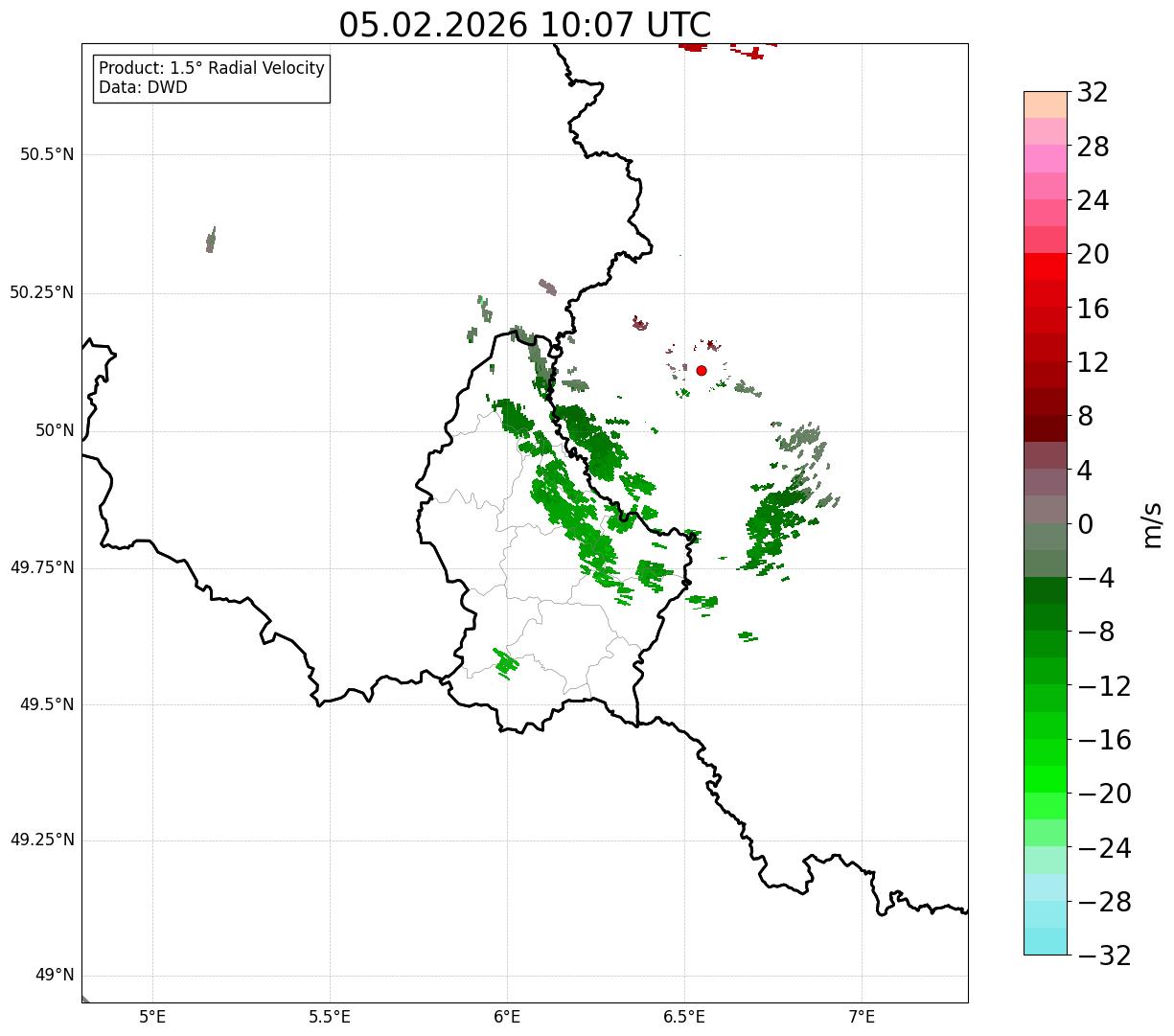Viewport: 1174px width, 1036px height.
Task: Click the plot title '05.02.2026 10:07 UTC'
Action: (525, 25)
